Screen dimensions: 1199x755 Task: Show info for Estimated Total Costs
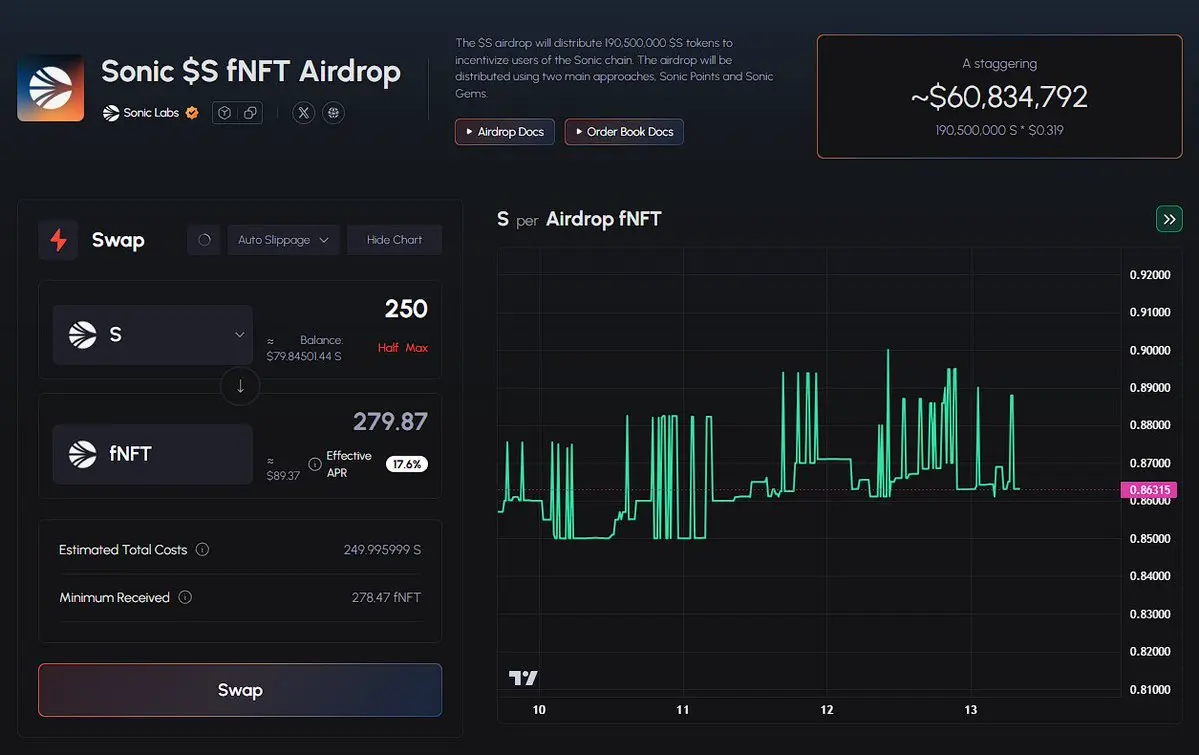point(202,549)
